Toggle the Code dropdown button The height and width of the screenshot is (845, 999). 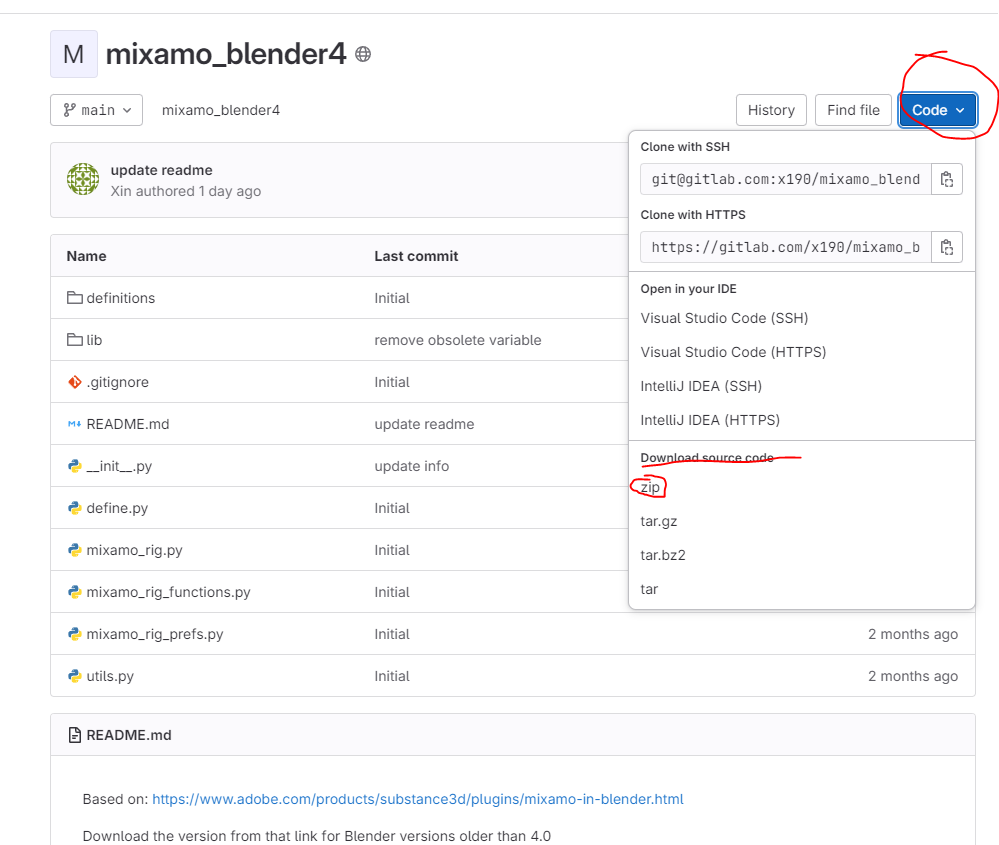coord(938,110)
